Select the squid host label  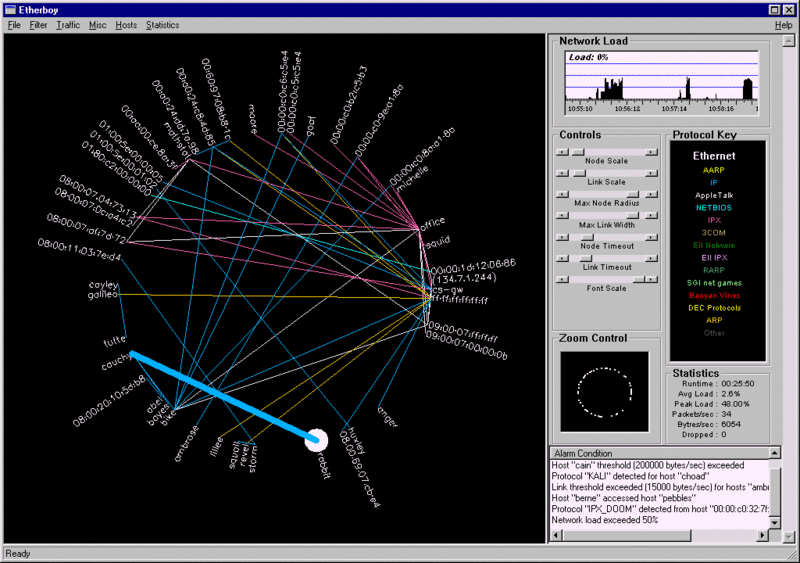coord(437,242)
